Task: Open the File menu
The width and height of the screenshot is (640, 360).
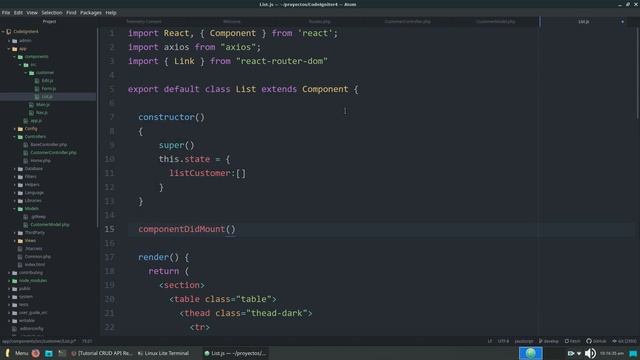Action: (x=6, y=13)
